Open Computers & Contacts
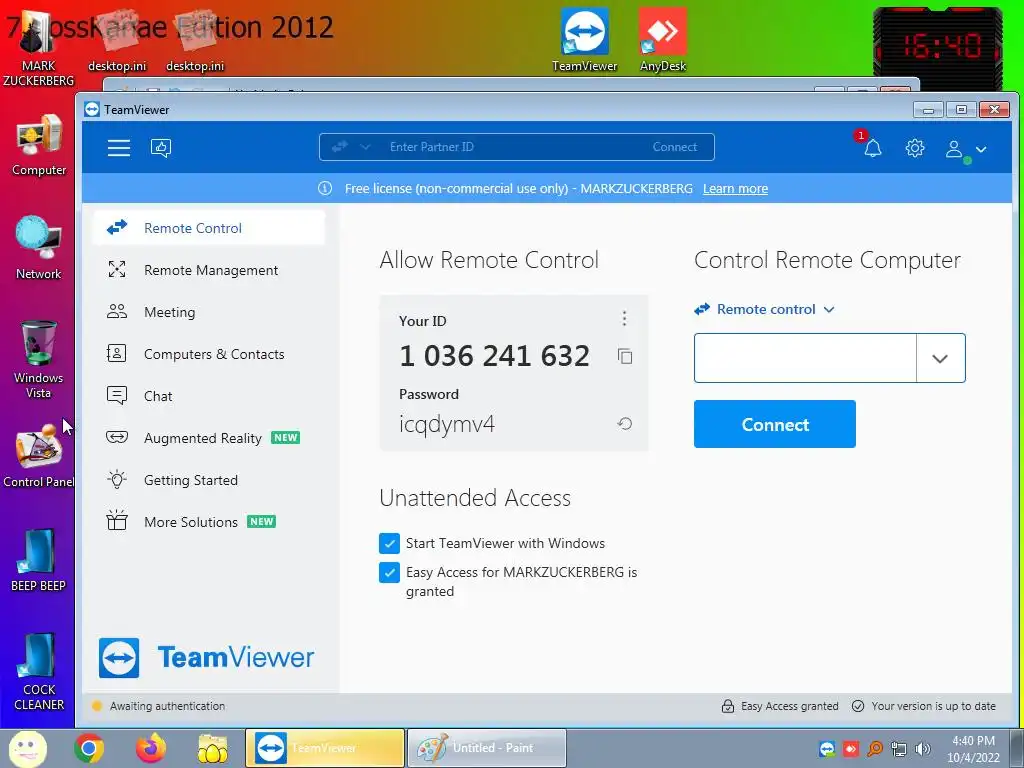Image resolution: width=1024 pixels, height=768 pixels. (x=209, y=354)
